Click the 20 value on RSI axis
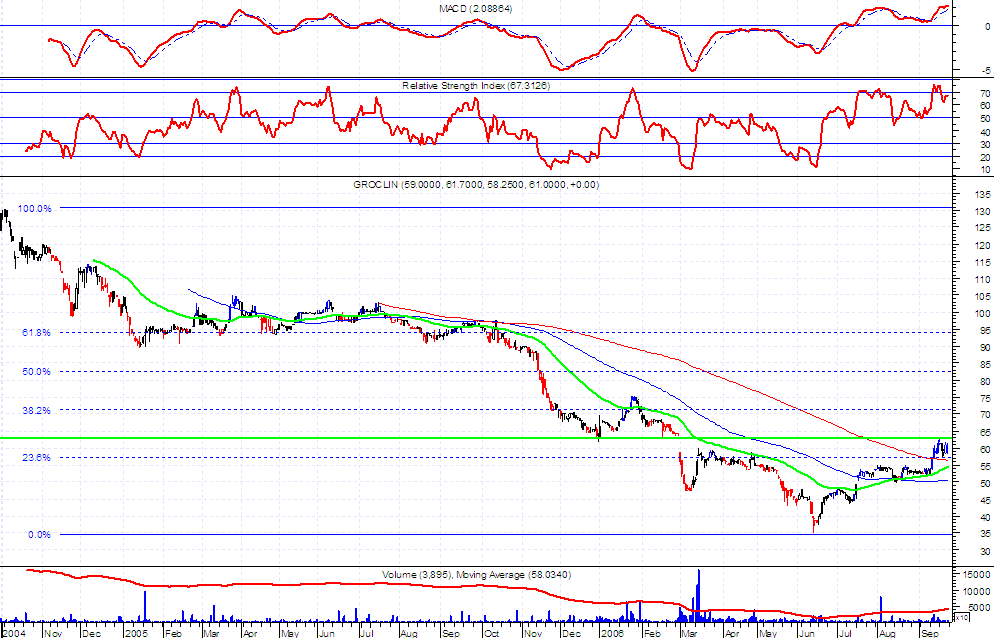Screen dimensions: 994x638 [x=986, y=157]
